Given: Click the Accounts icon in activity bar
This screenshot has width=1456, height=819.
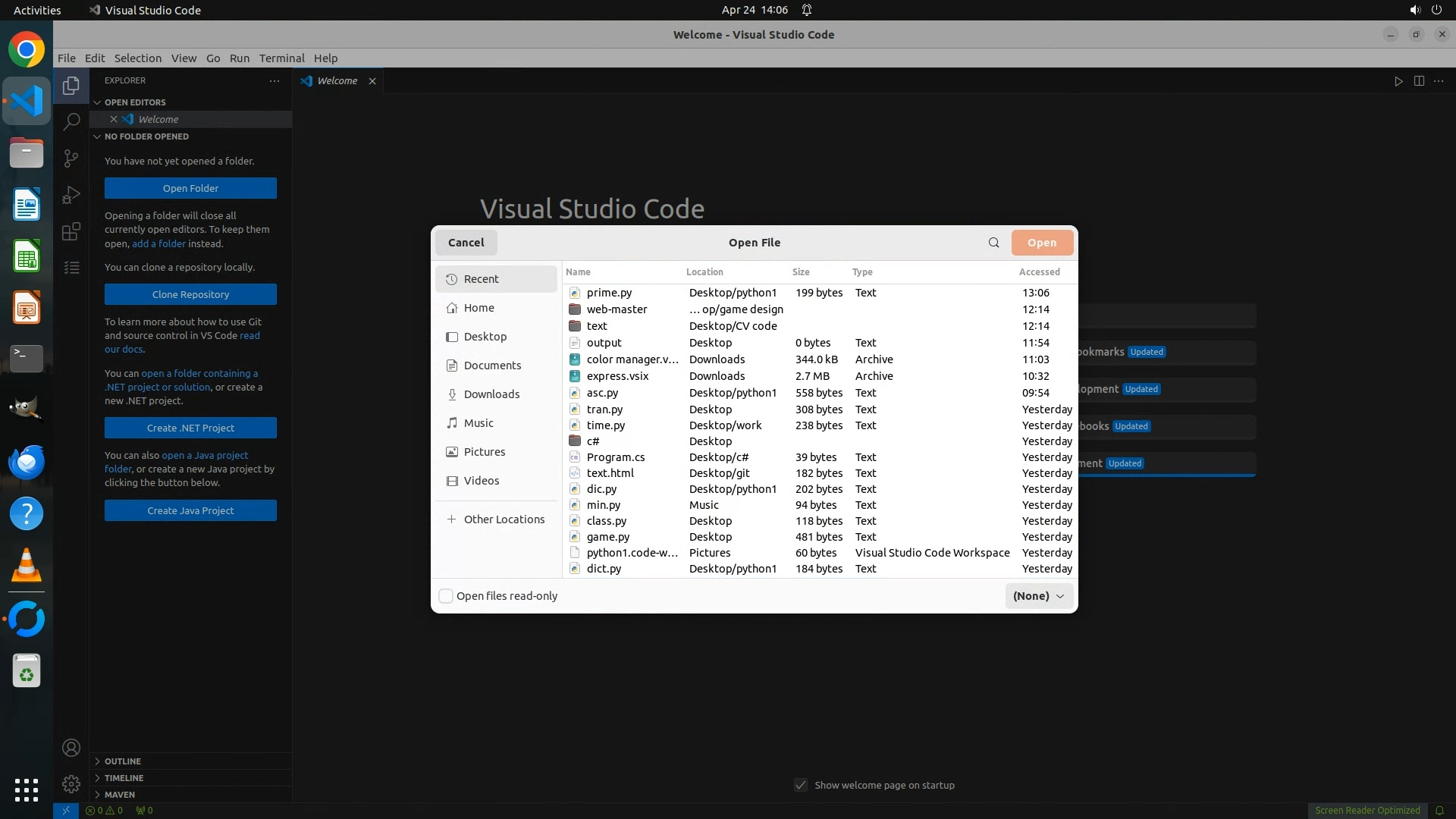Looking at the screenshot, I should click(71, 748).
